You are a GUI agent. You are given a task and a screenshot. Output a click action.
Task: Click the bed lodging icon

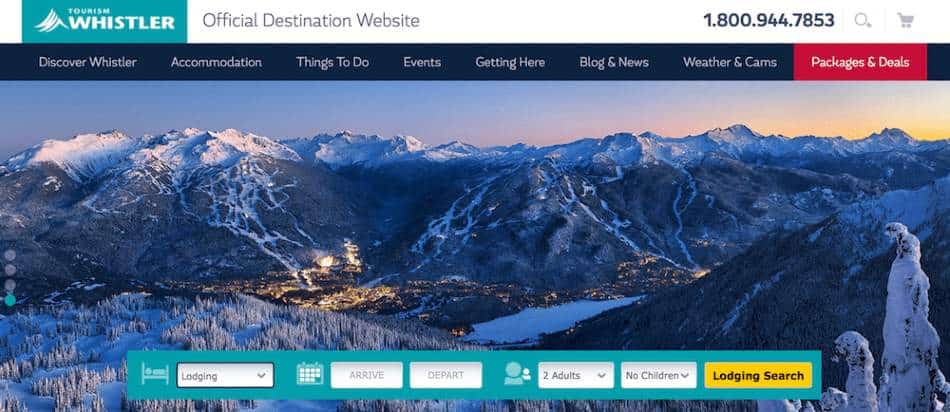coord(154,374)
